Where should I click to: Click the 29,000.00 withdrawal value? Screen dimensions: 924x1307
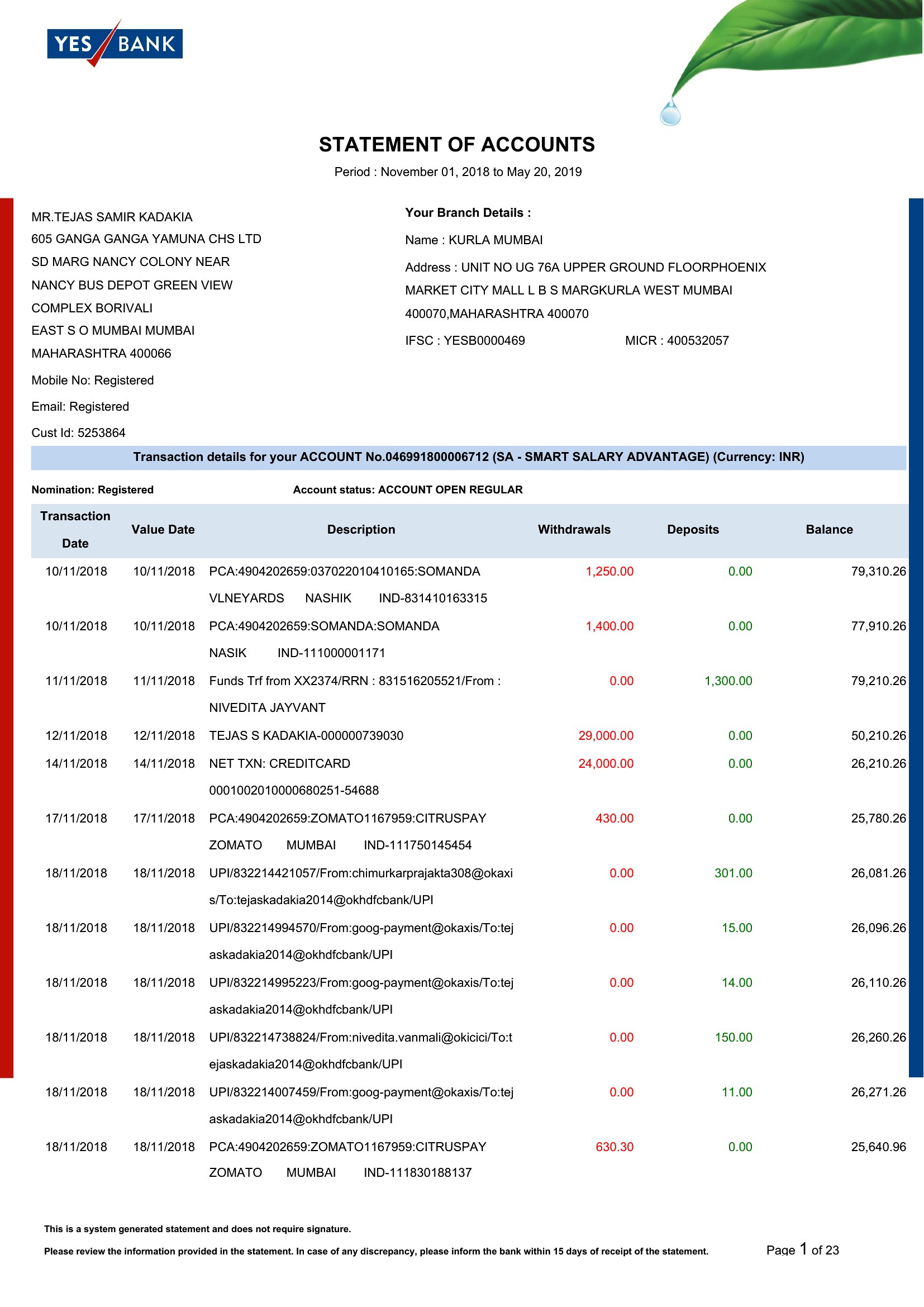[x=606, y=735]
